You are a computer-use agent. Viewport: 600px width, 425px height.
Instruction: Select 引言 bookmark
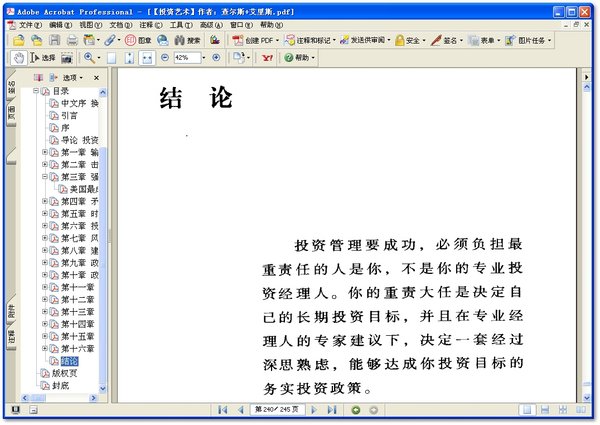tap(69, 116)
